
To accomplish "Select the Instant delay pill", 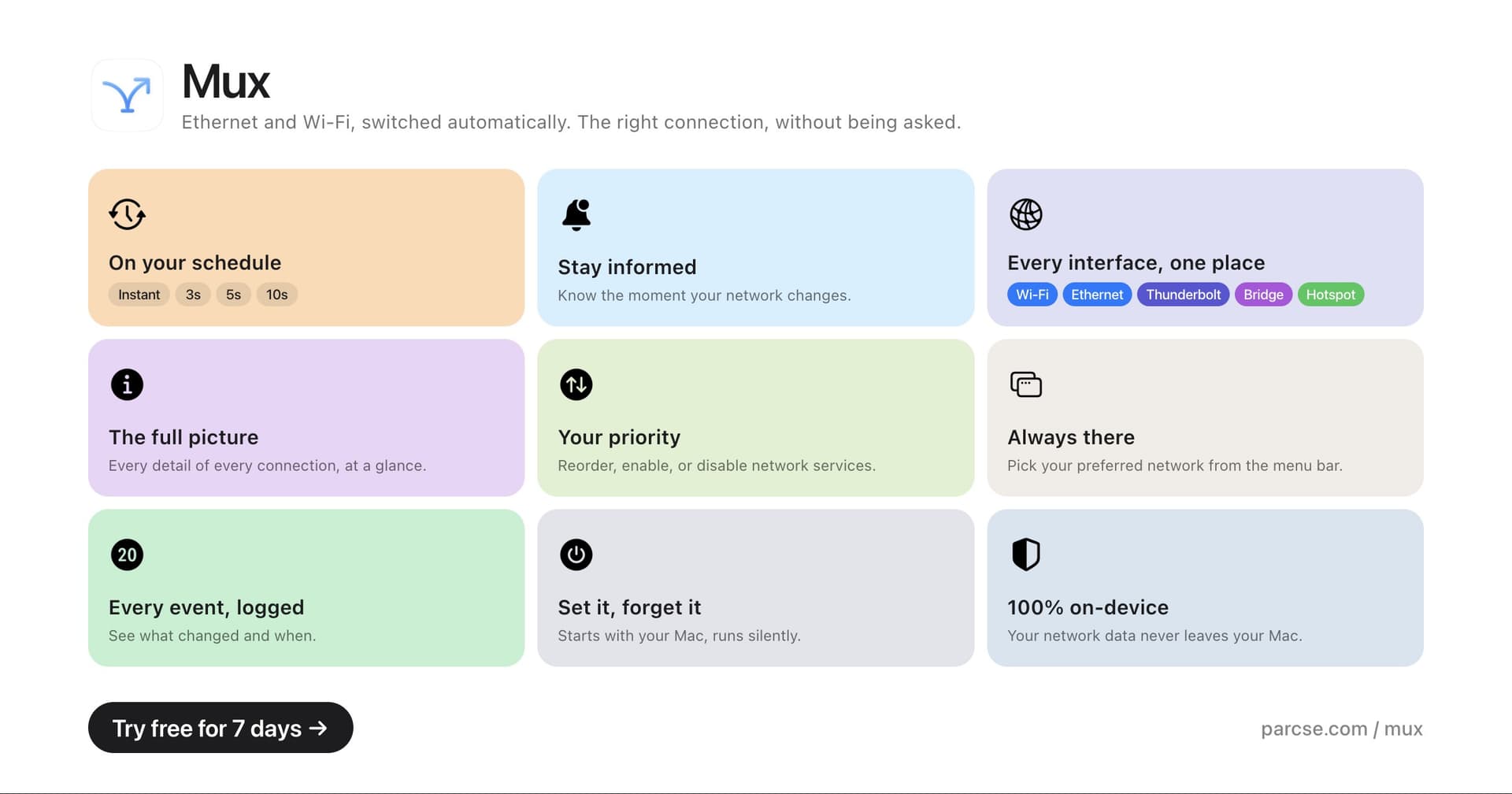I will click(x=139, y=295).
